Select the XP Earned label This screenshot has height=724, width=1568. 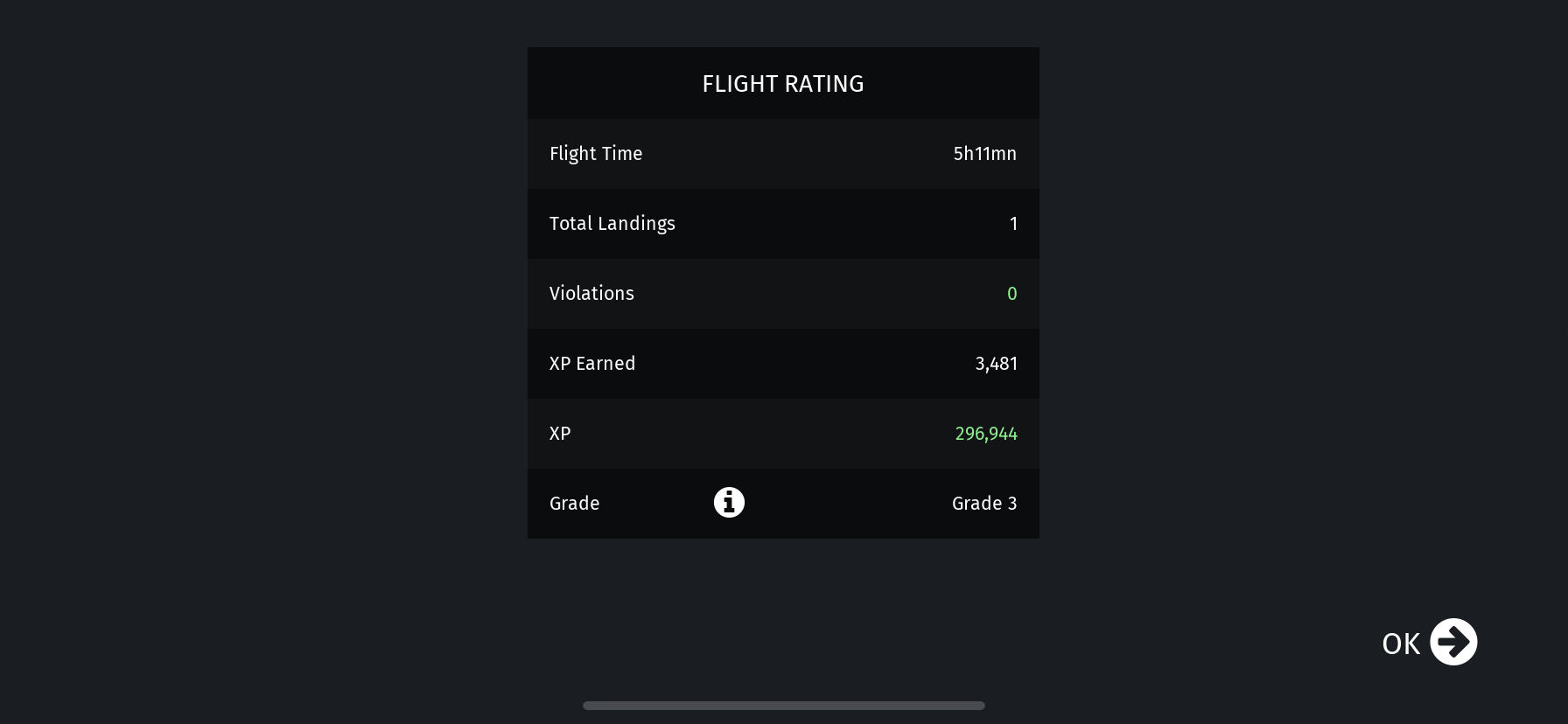[592, 364]
